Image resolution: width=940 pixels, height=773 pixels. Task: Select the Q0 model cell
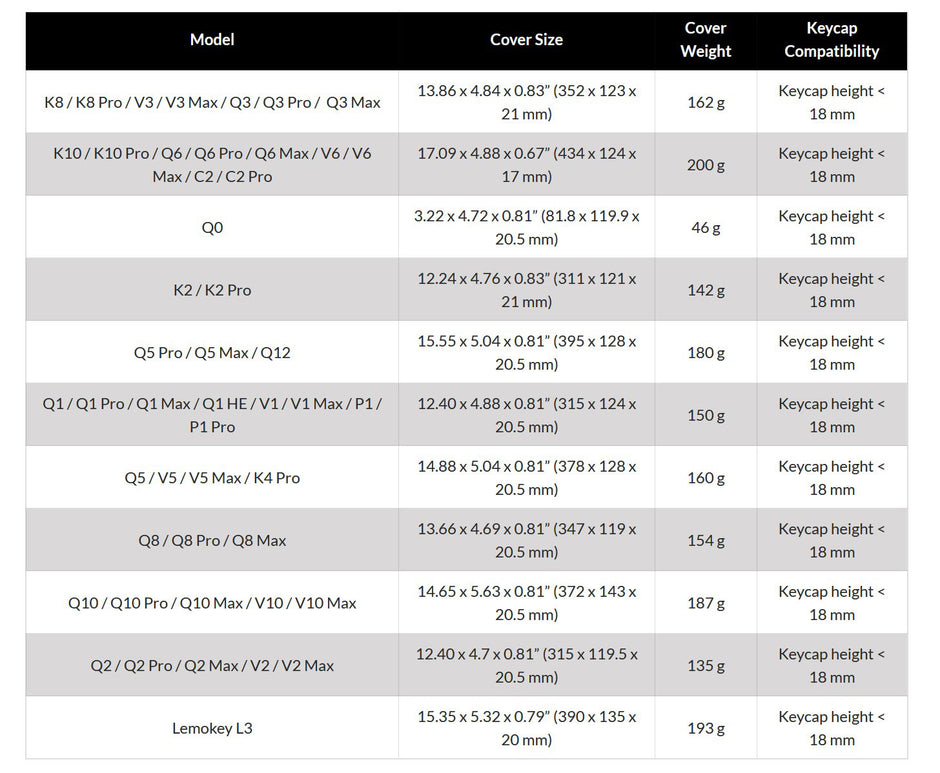[212, 227]
